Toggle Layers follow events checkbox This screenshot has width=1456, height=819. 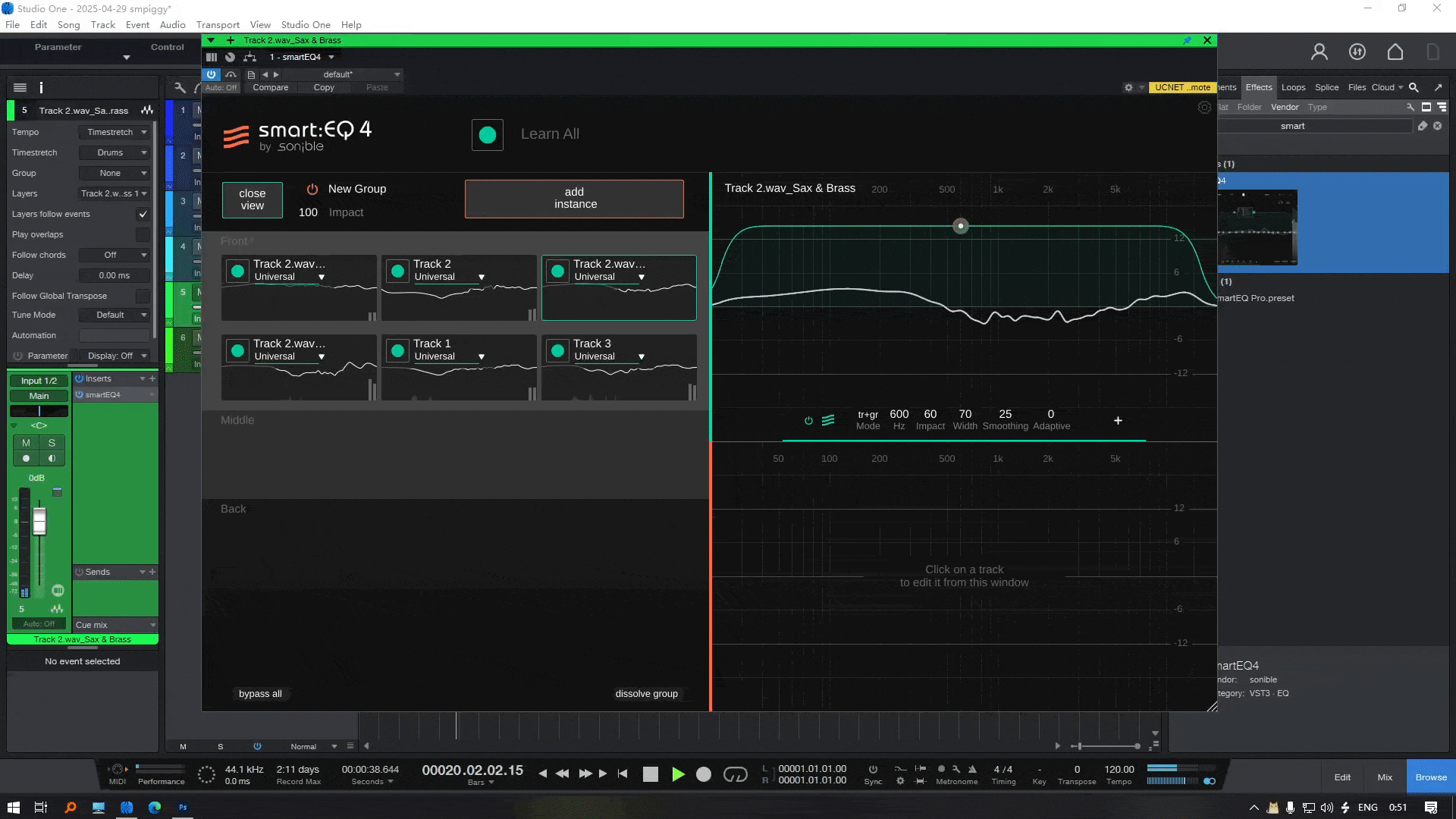click(x=143, y=214)
